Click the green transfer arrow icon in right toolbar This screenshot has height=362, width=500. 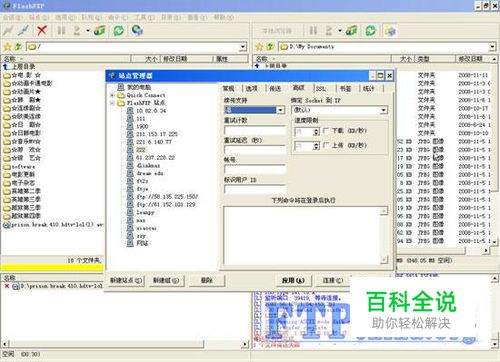pyautogui.click(x=351, y=31)
